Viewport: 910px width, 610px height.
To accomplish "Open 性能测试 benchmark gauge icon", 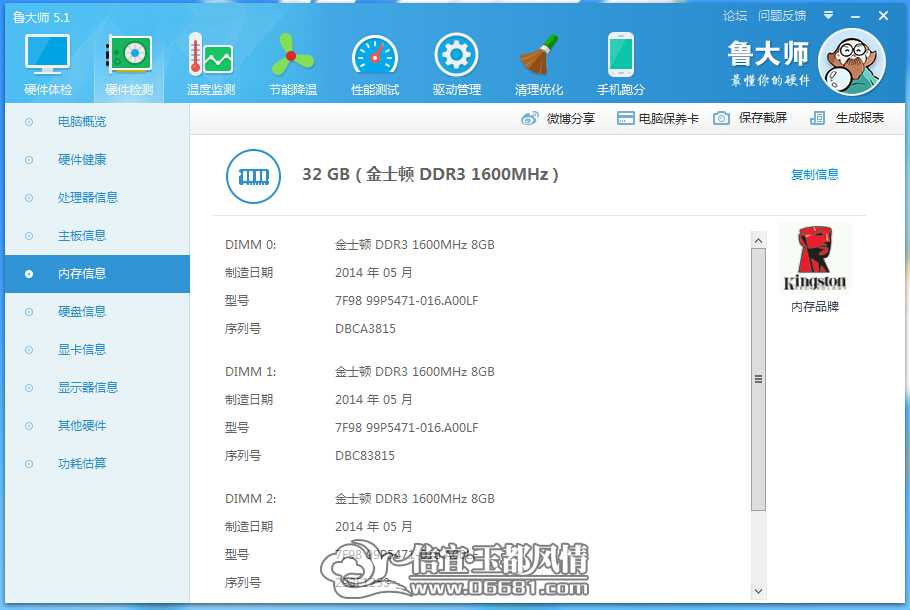I will coord(375,56).
